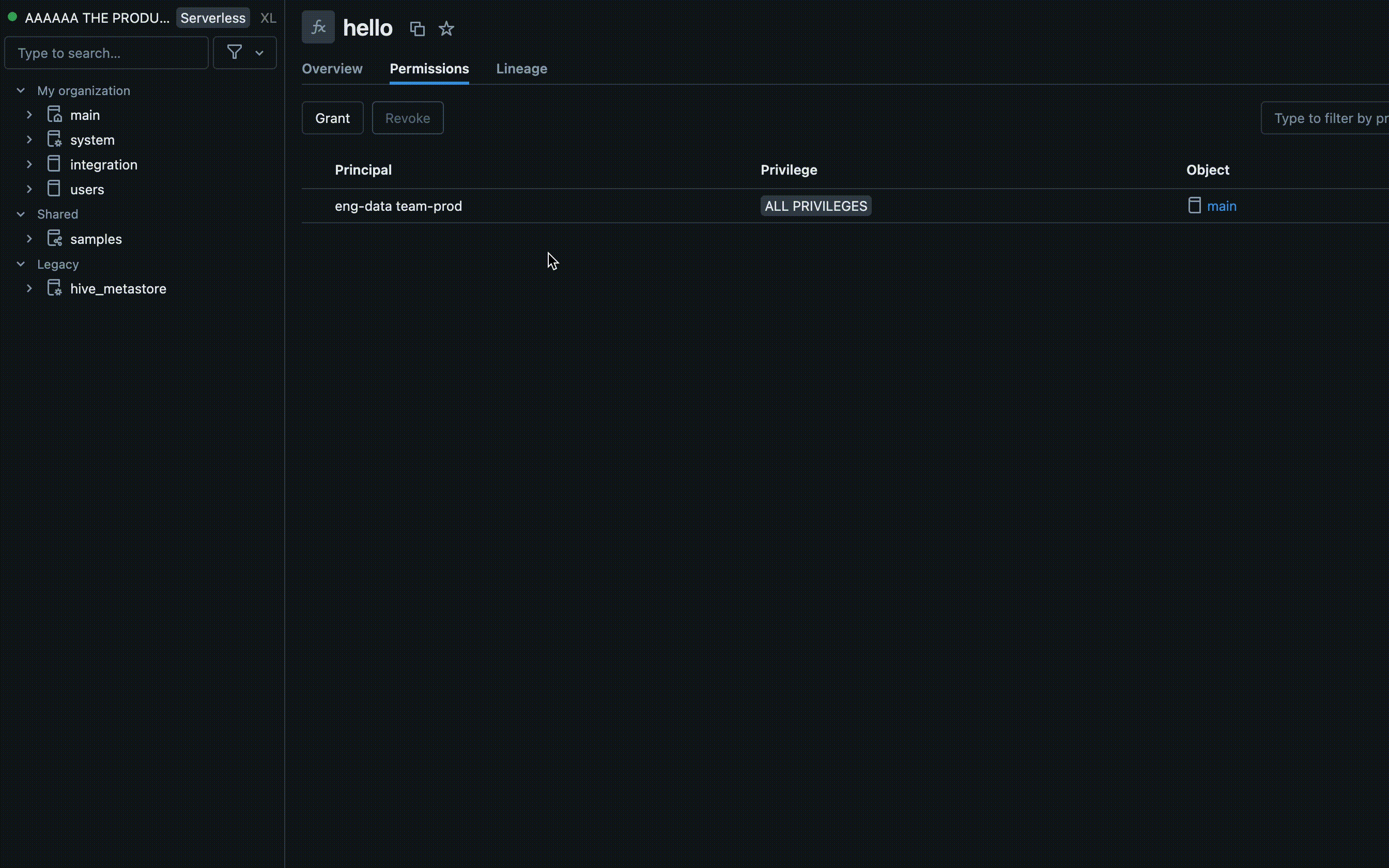1389x868 pixels.
Task: Click the schema icon next to 'samples'
Action: tap(55, 238)
